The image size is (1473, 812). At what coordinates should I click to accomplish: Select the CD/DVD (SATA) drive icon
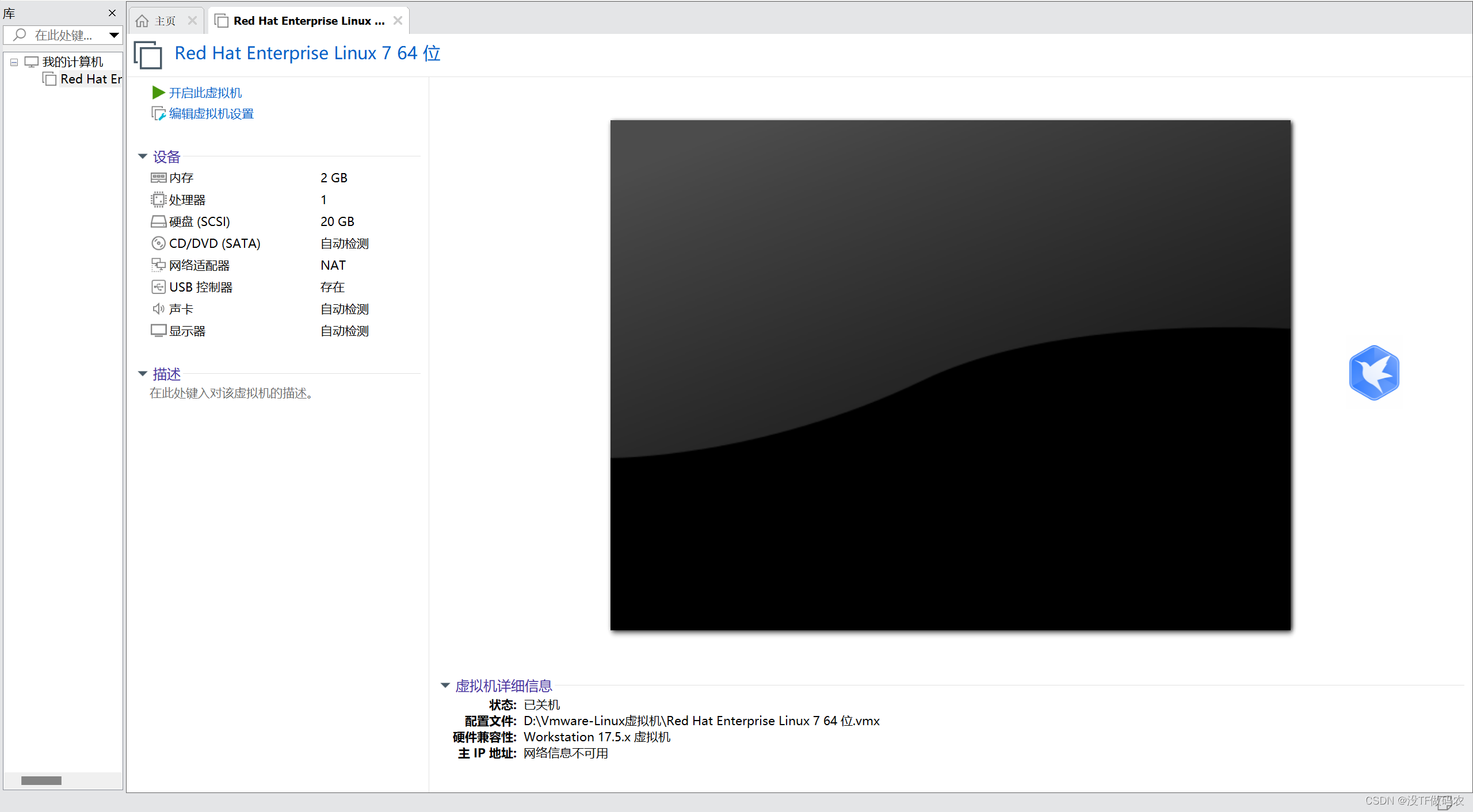158,243
